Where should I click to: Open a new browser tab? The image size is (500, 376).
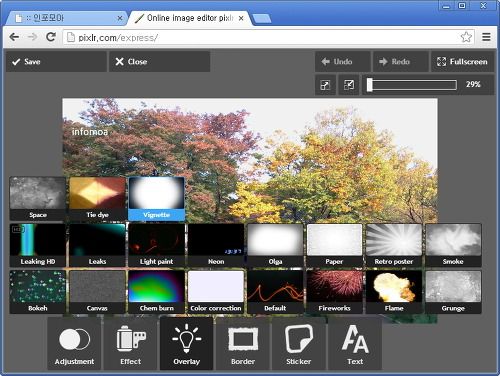coord(262,19)
